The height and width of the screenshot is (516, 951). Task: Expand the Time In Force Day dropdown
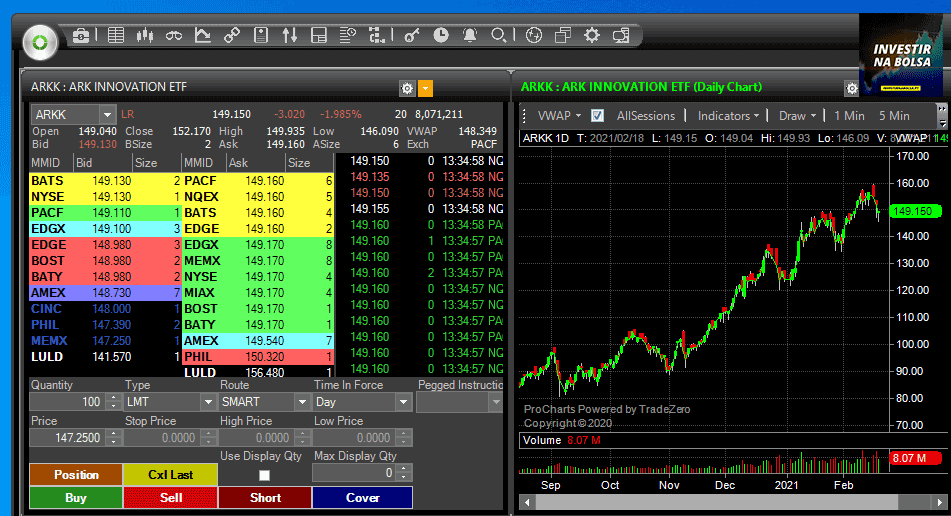tap(403, 402)
